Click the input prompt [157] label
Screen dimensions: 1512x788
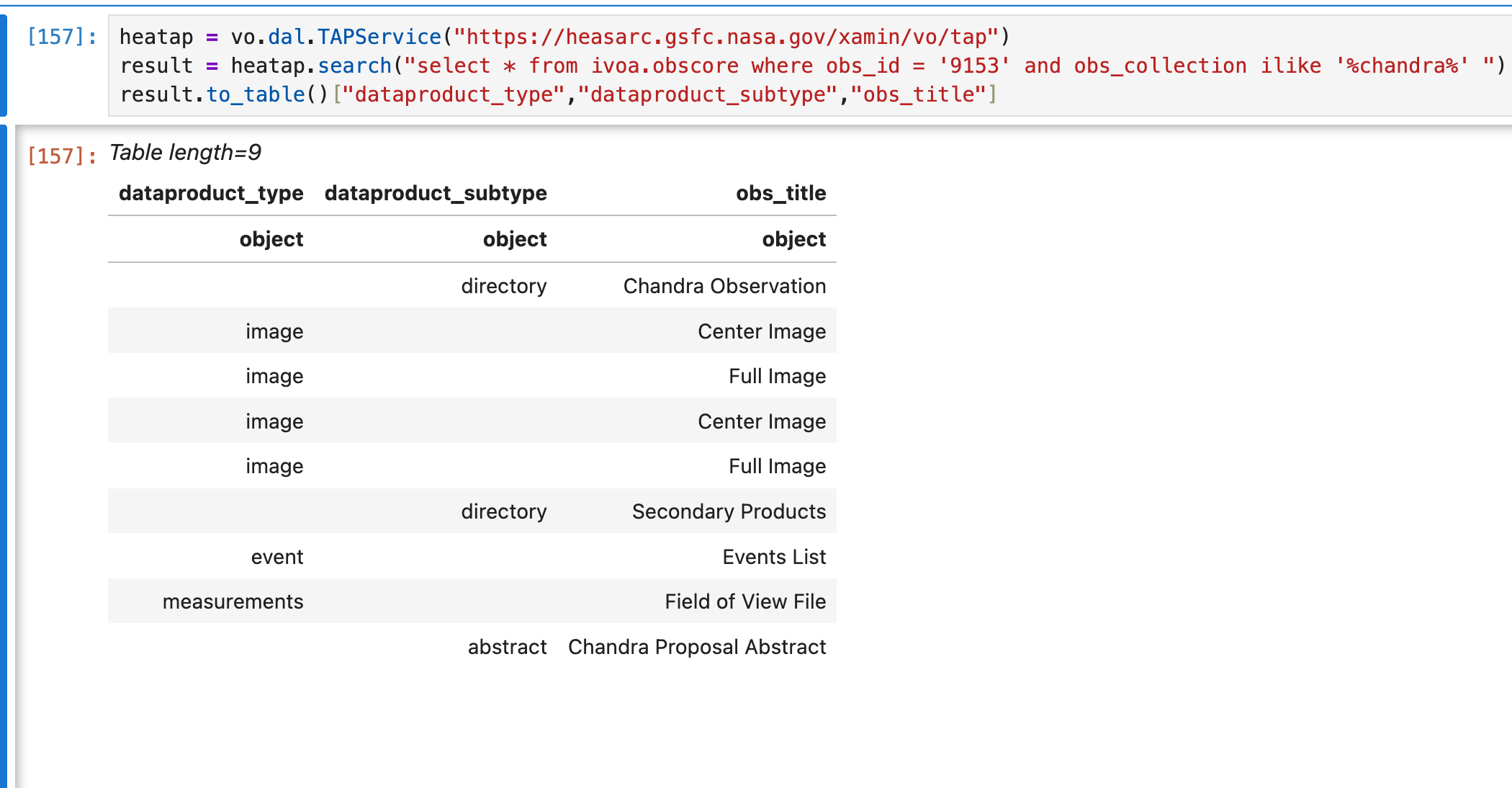click(61, 37)
